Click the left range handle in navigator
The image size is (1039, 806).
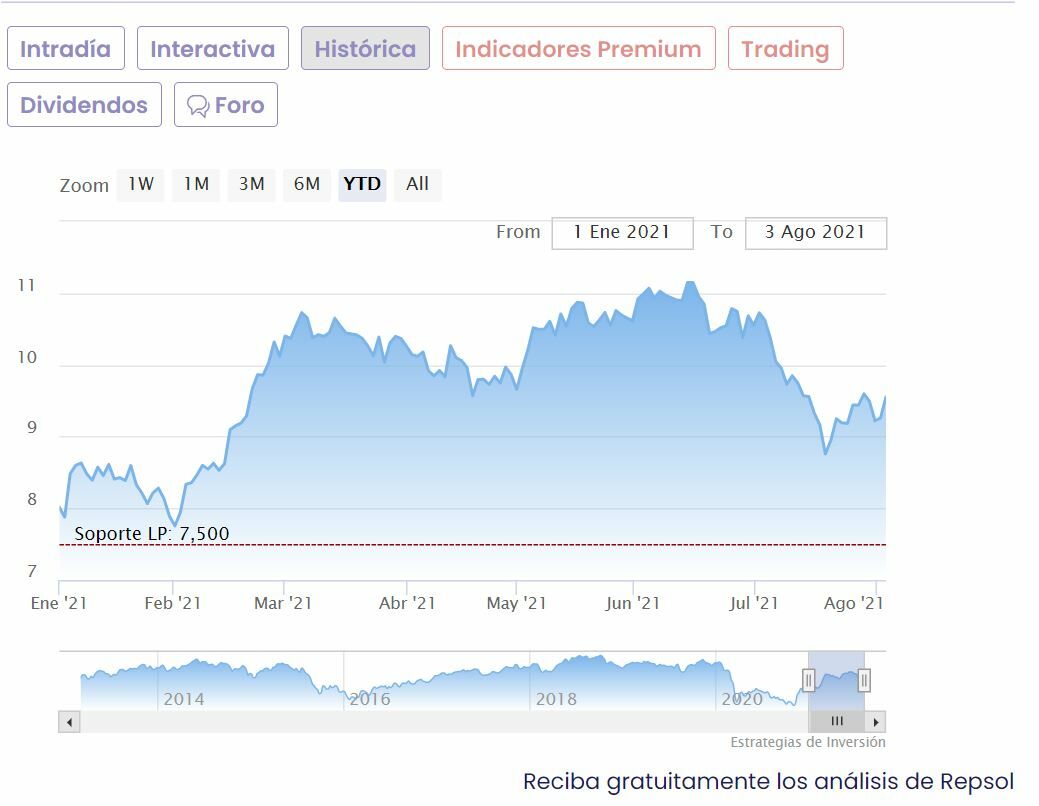(808, 681)
